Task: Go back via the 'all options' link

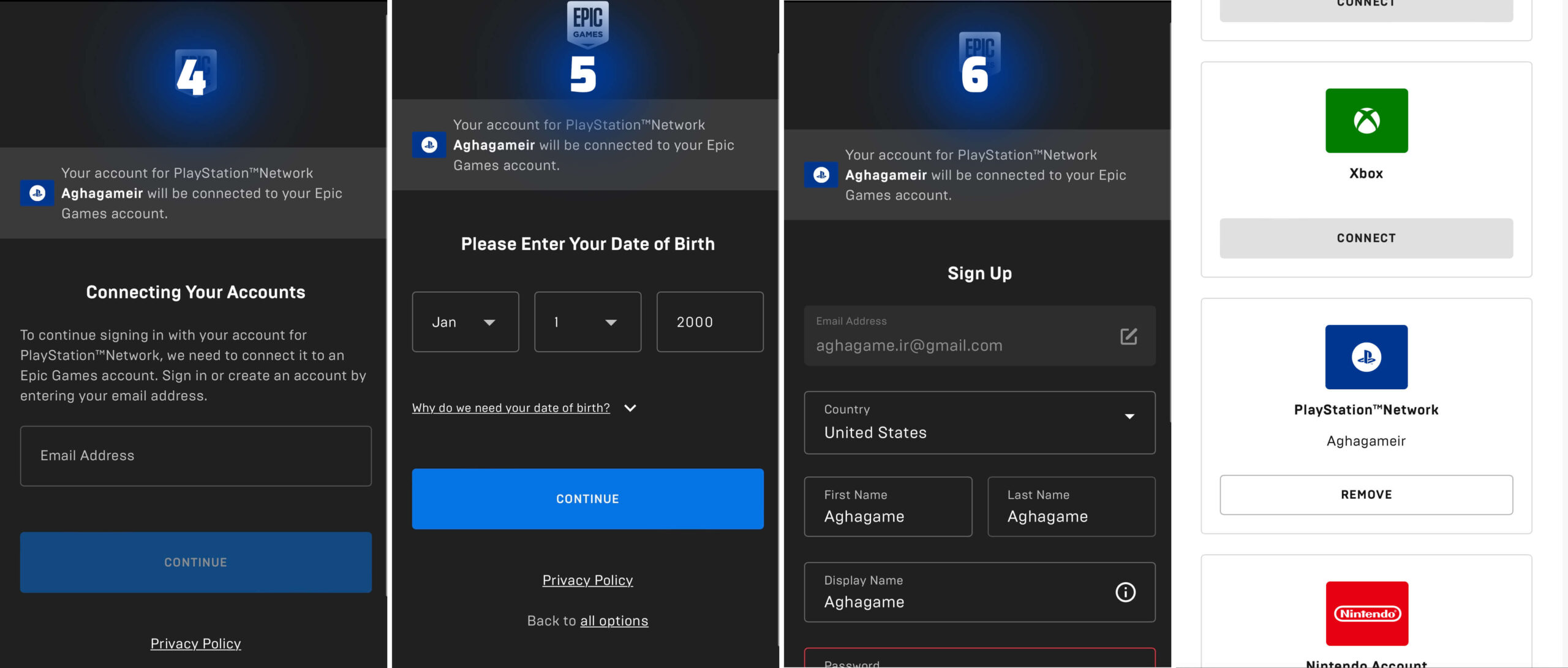Action: pyautogui.click(x=614, y=621)
